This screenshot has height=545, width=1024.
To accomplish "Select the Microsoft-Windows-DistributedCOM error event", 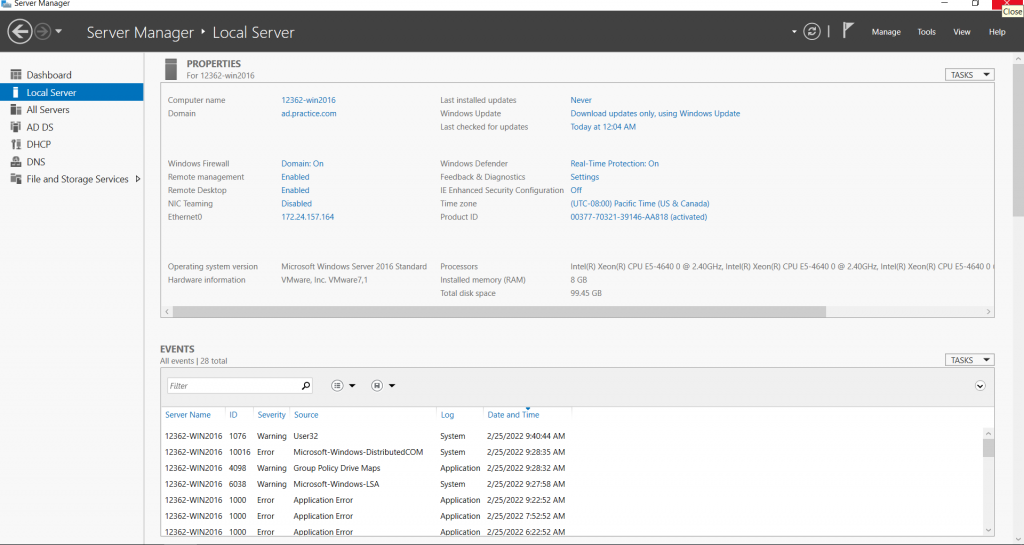I will (x=572, y=452).
